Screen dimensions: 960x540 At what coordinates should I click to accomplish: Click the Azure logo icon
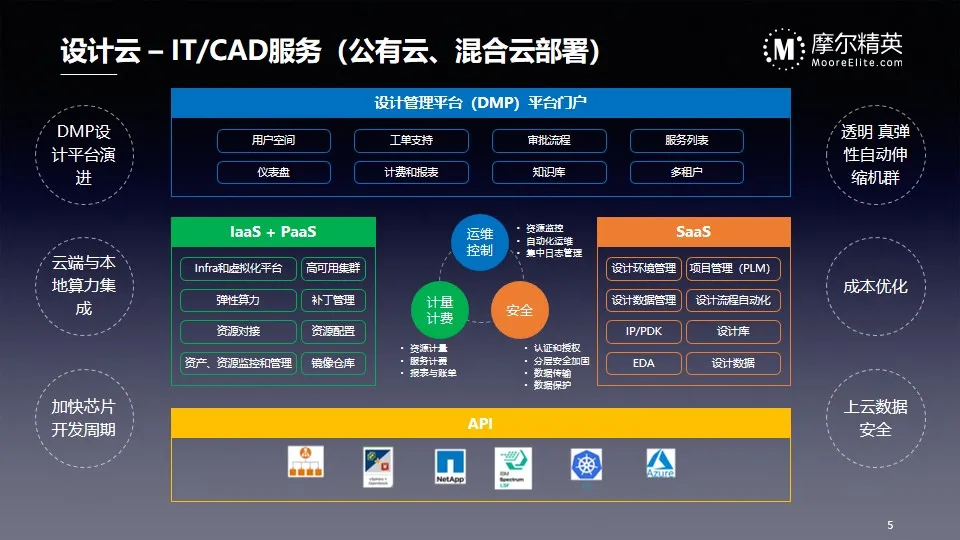pyautogui.click(x=661, y=463)
